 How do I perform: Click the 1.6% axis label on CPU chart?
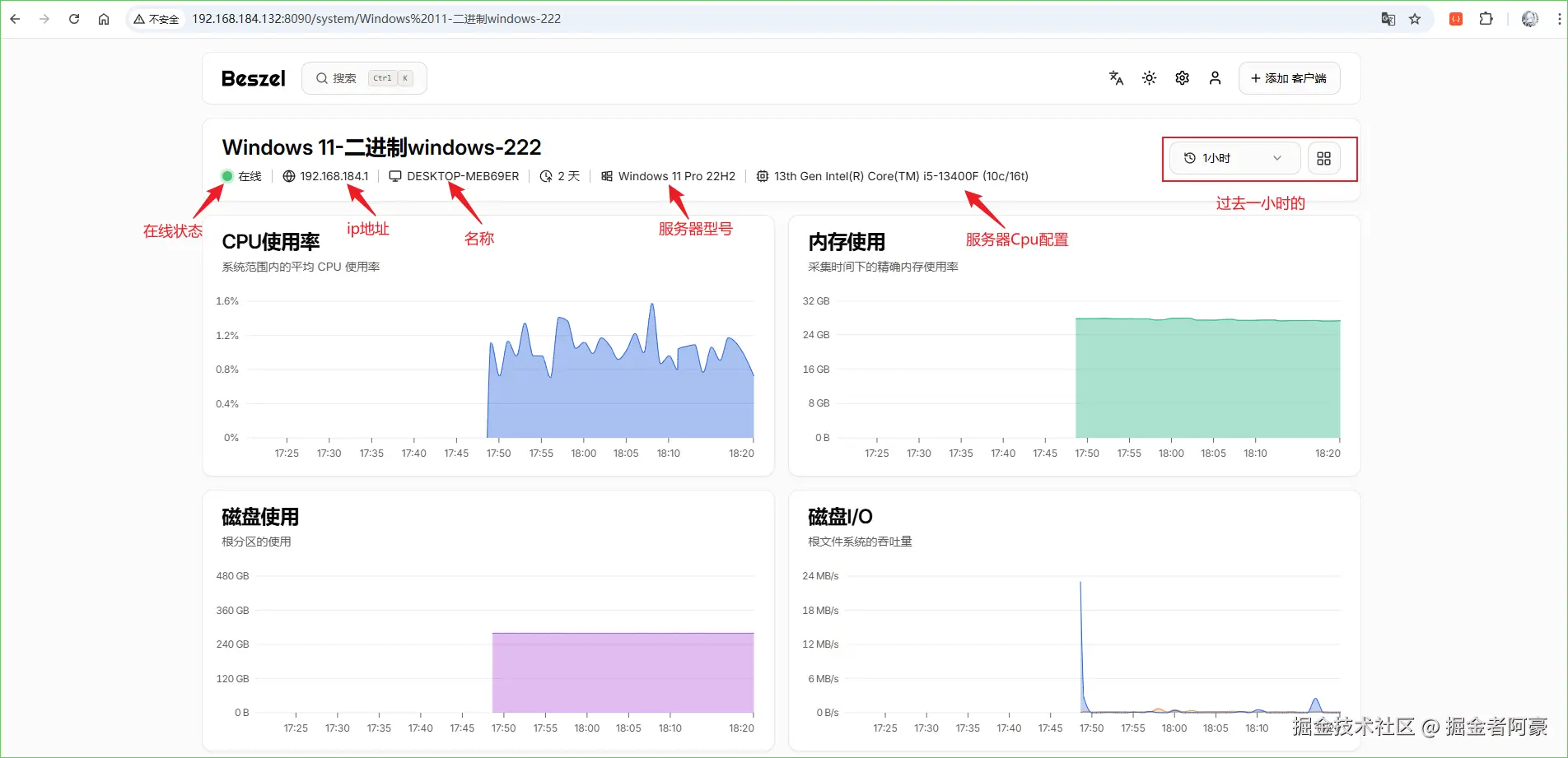click(x=227, y=301)
